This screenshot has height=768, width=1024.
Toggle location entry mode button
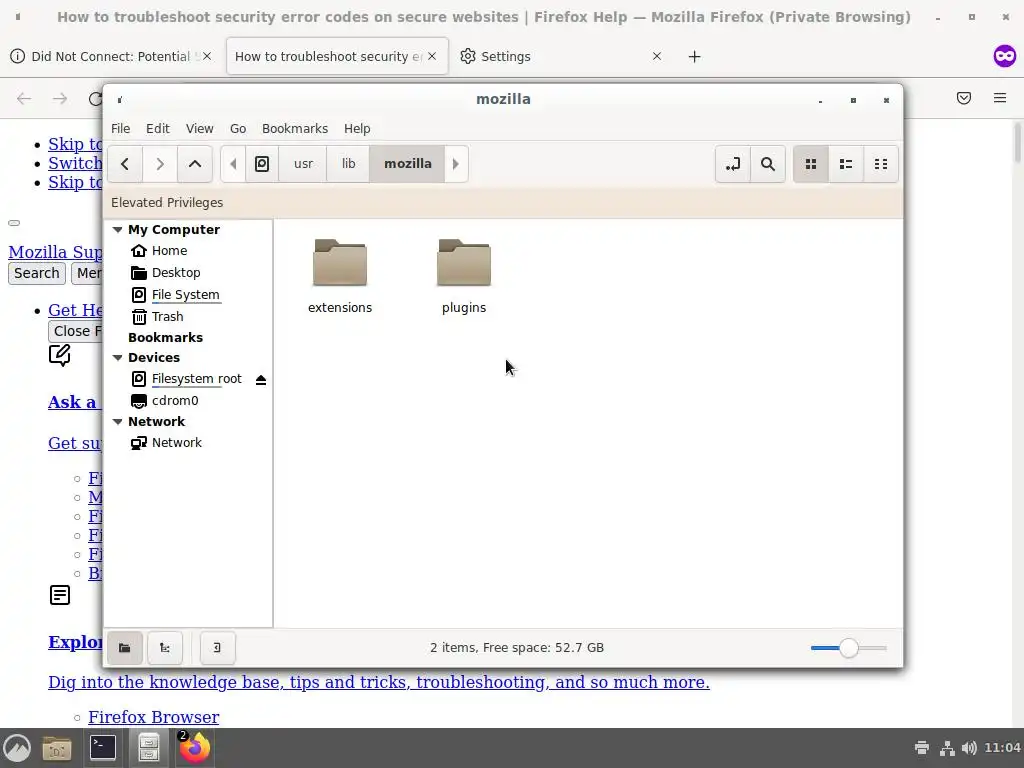click(x=733, y=164)
